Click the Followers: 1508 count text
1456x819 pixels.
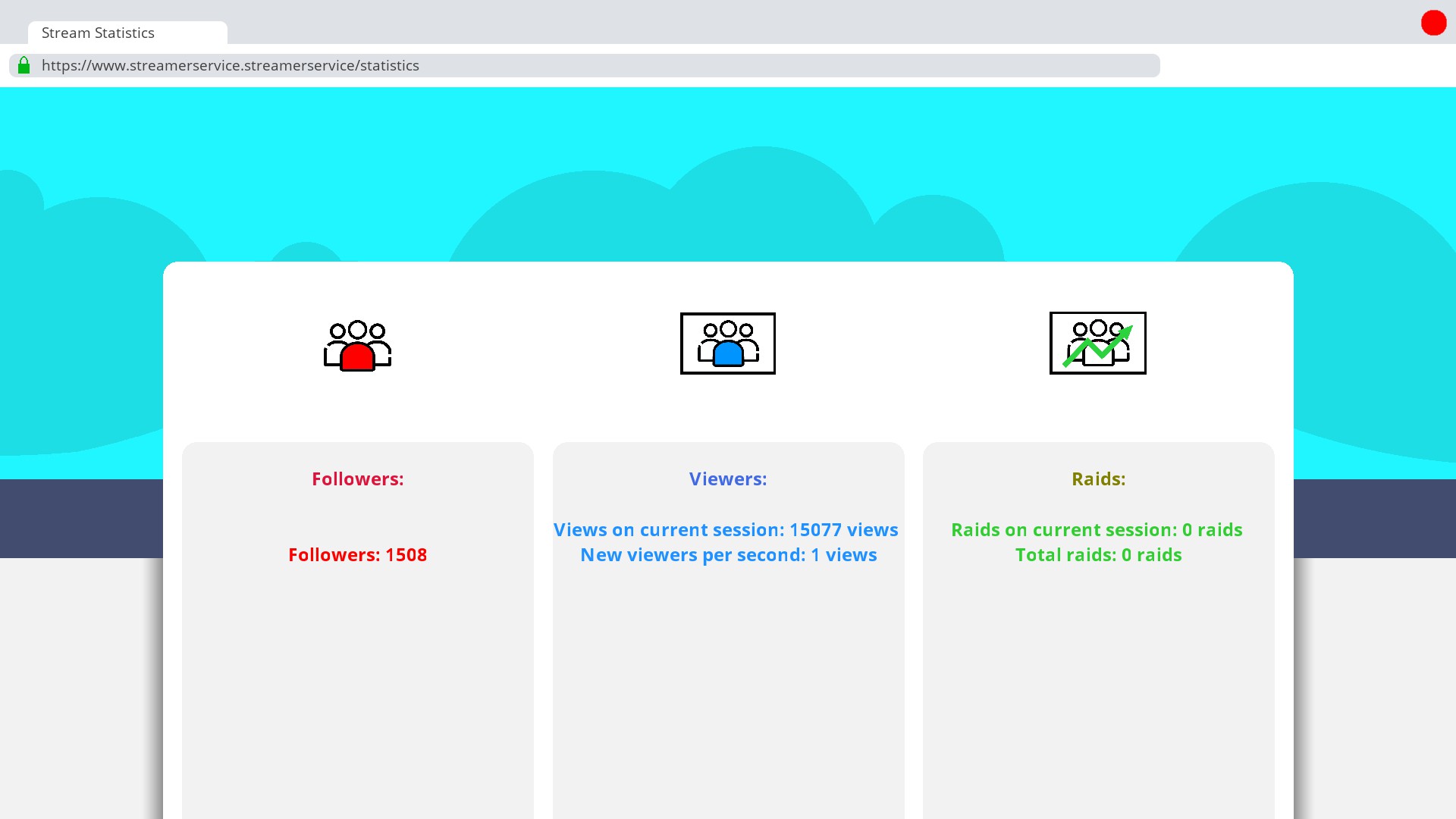coord(357,555)
